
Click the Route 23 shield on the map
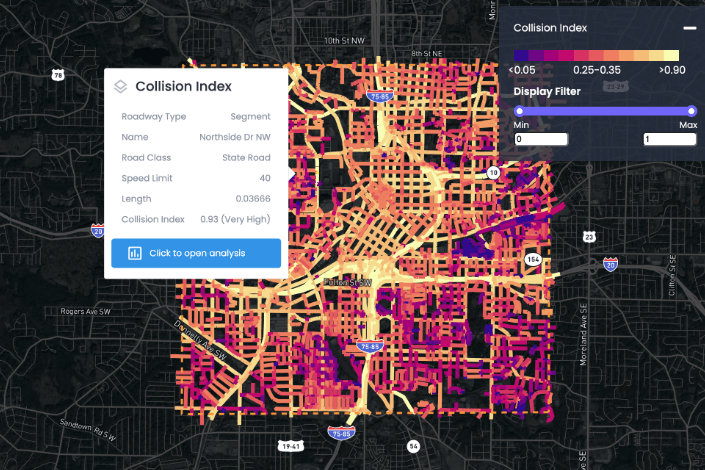pos(589,236)
